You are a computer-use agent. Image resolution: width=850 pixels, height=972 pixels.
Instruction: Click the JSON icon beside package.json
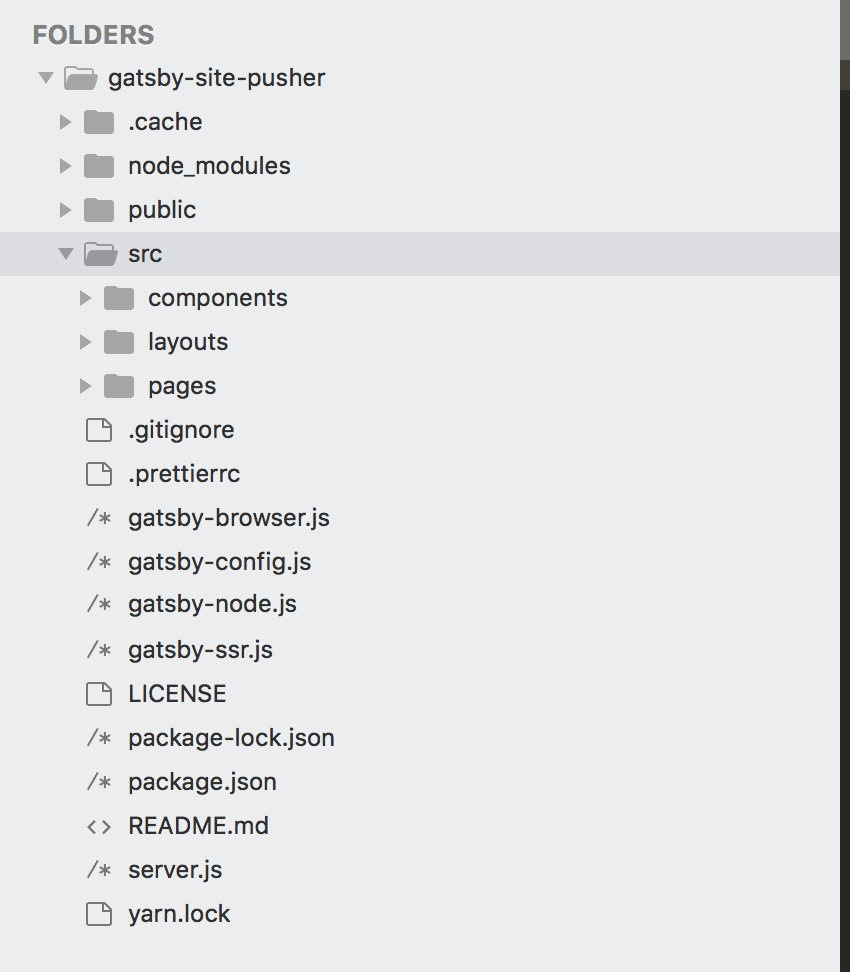101,782
